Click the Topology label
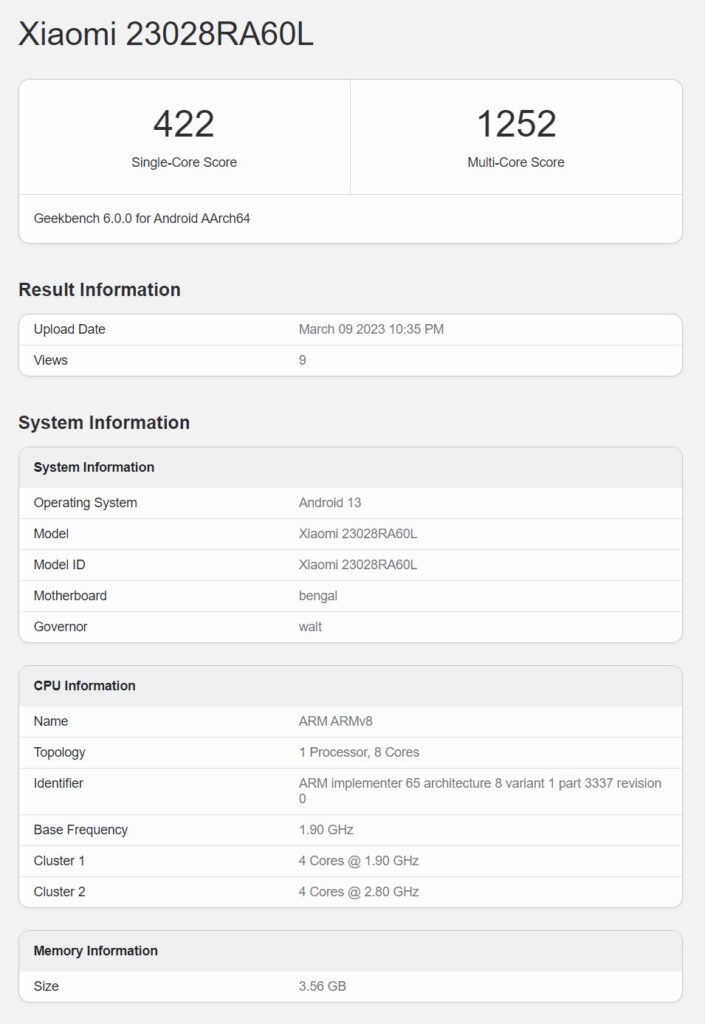This screenshot has width=705, height=1024. coord(59,752)
